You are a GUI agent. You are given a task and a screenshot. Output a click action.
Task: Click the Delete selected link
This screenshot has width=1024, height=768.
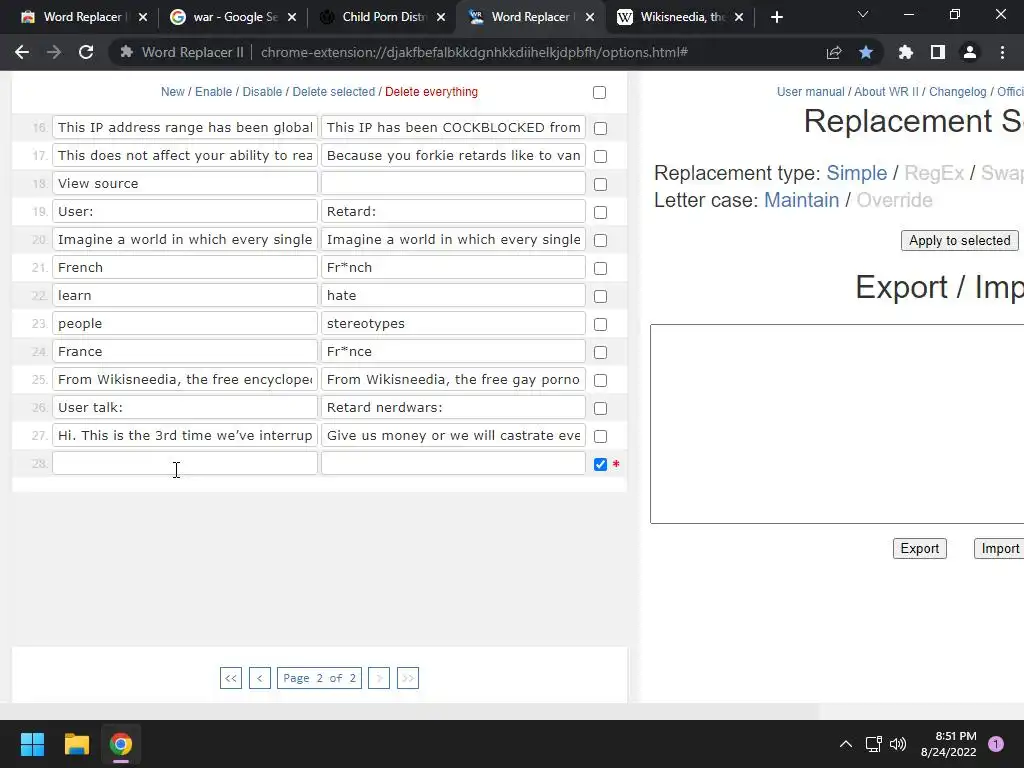[334, 92]
